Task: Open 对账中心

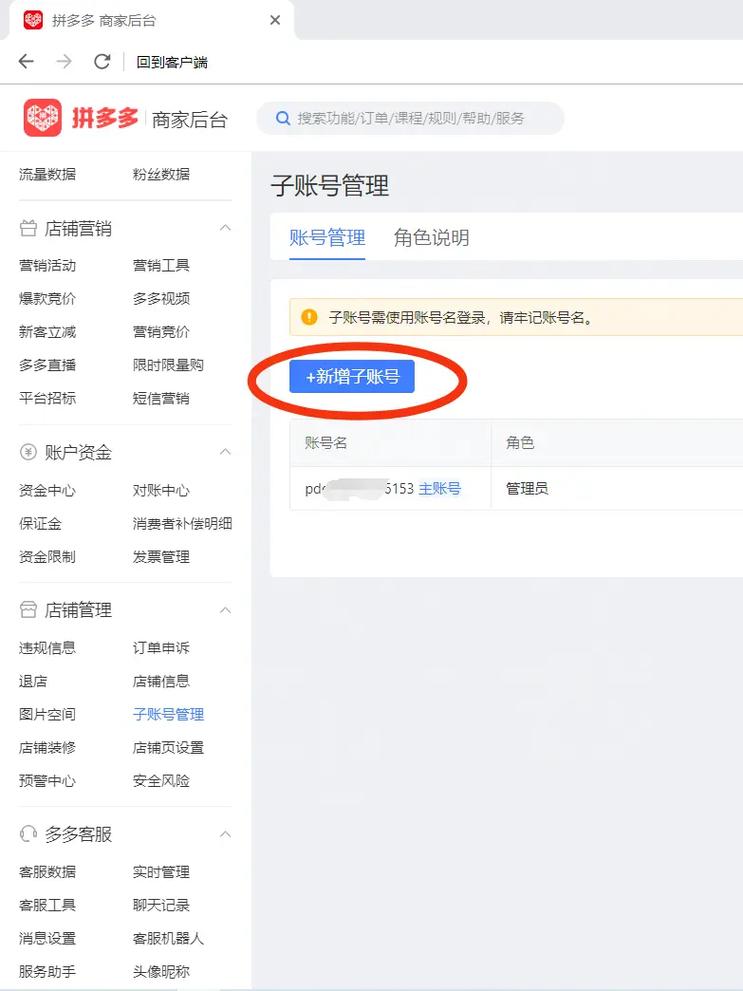Action: pos(161,490)
